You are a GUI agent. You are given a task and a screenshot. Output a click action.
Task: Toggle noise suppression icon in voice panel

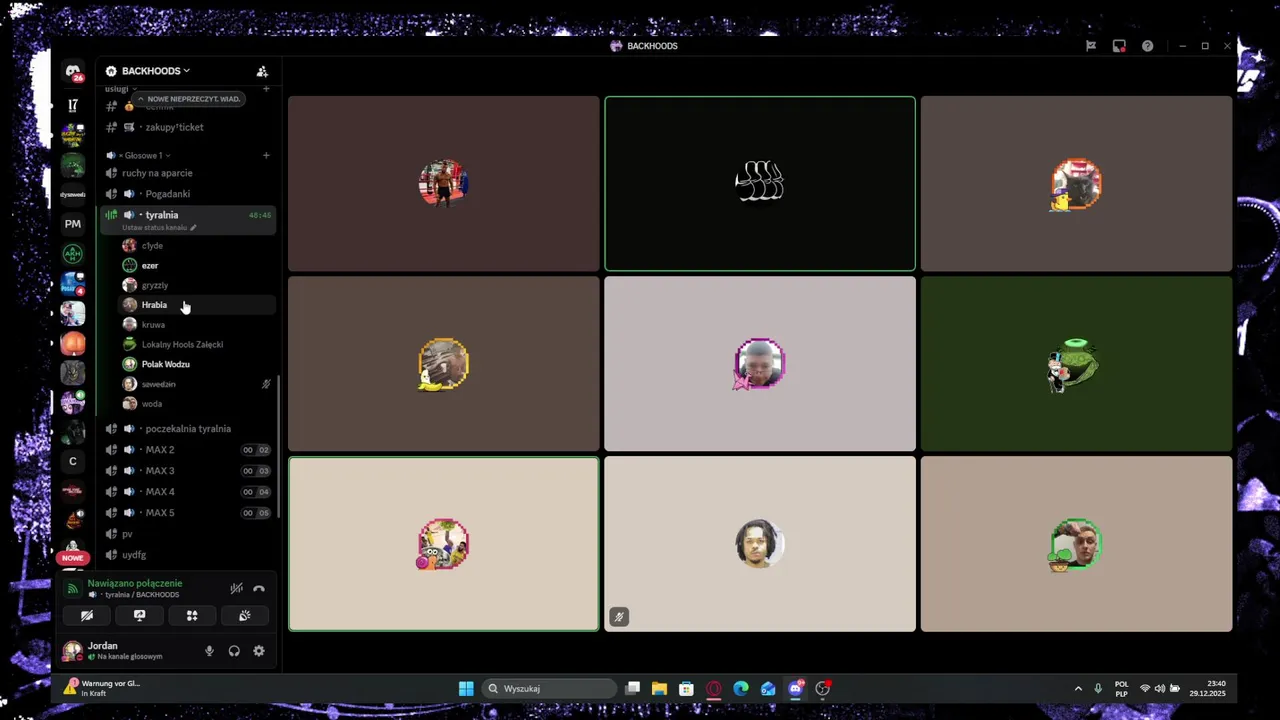point(236,589)
